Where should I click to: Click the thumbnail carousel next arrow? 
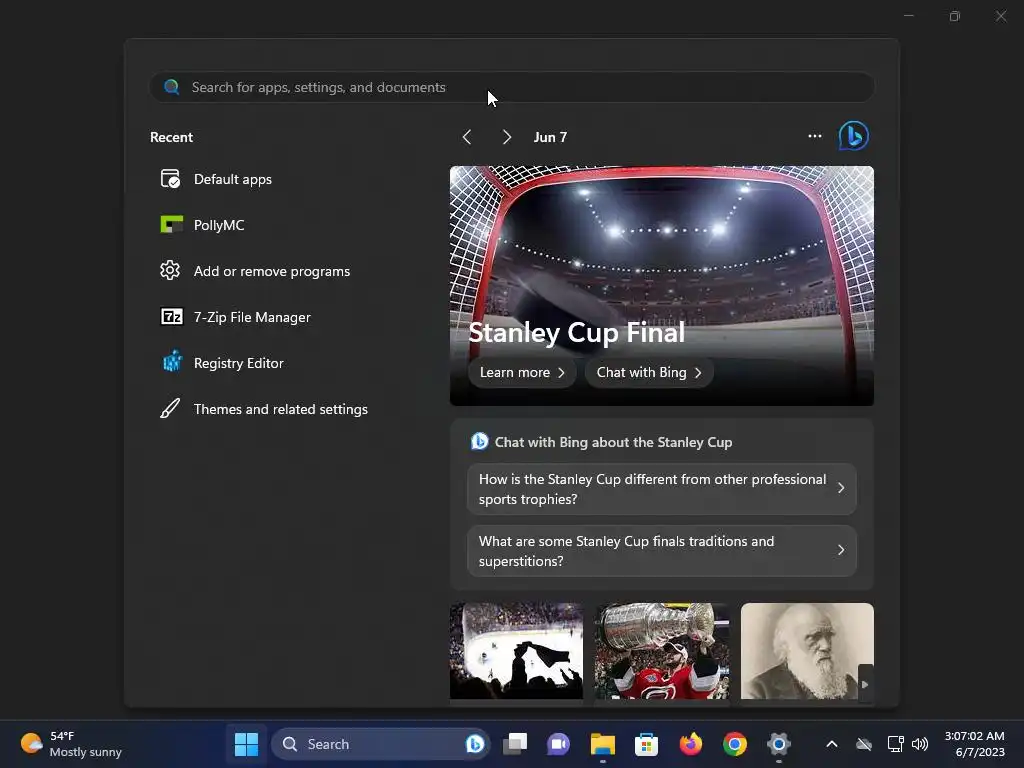pos(865,684)
